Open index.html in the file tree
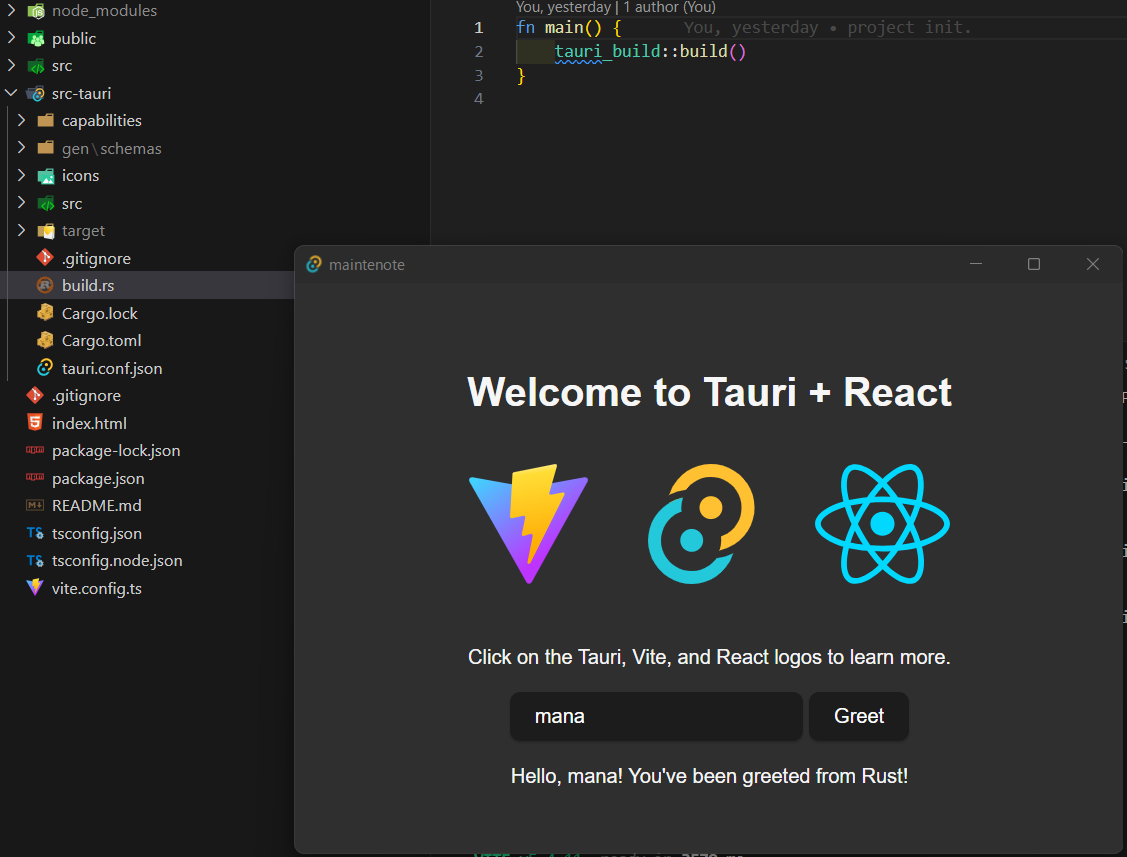The image size is (1127, 857). [89, 423]
